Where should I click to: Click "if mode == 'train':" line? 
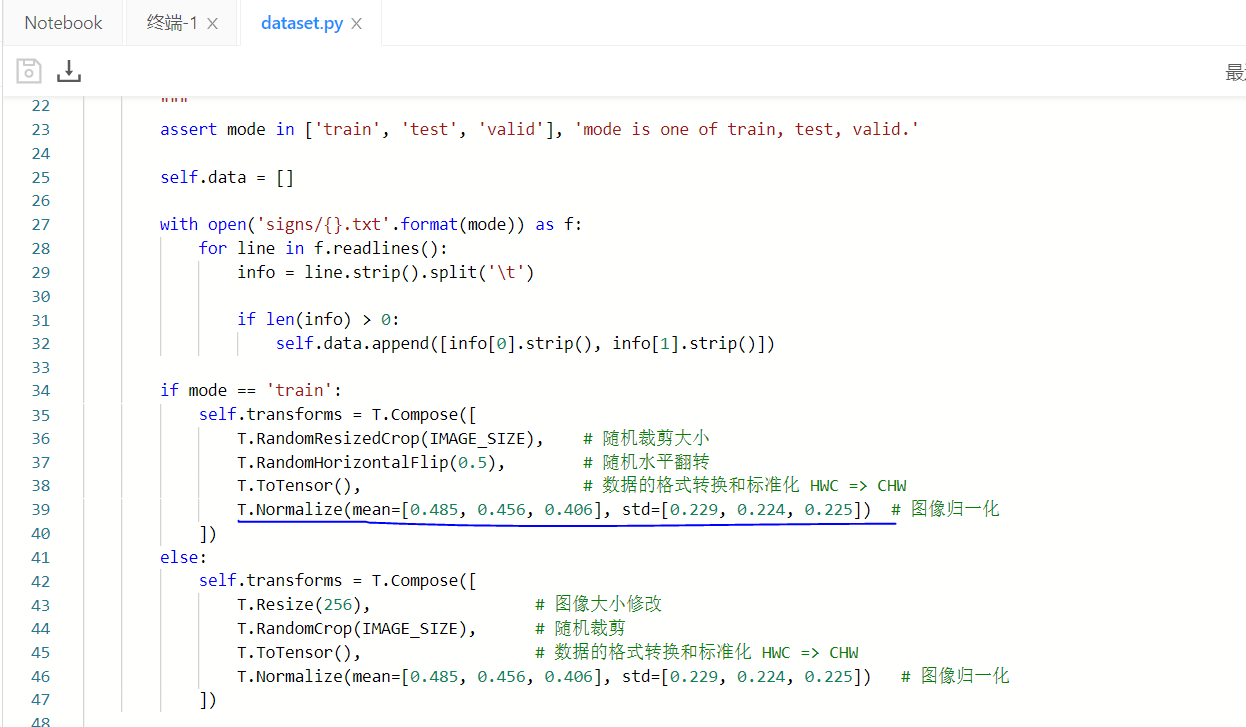click(x=251, y=390)
